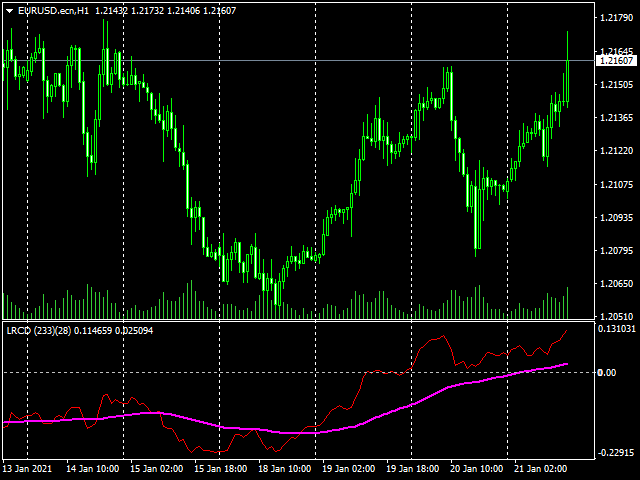Viewport: 640px width, 480px height.
Task: Click the 18 Jan 10:00 time label
Action: [x=284, y=468]
